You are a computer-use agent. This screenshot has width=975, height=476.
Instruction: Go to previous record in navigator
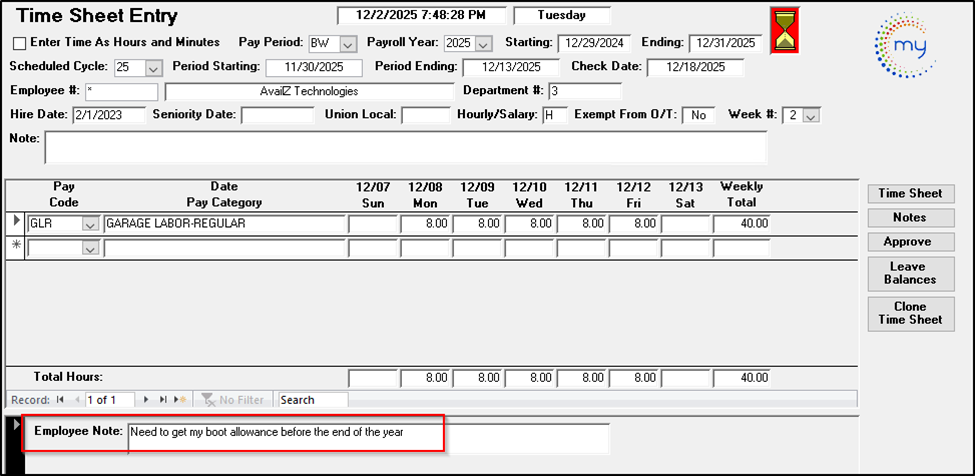click(75, 400)
